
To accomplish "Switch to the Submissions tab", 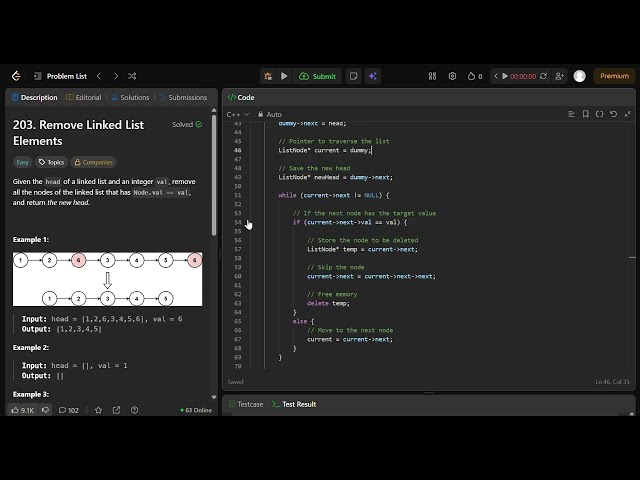I will click(x=183, y=98).
